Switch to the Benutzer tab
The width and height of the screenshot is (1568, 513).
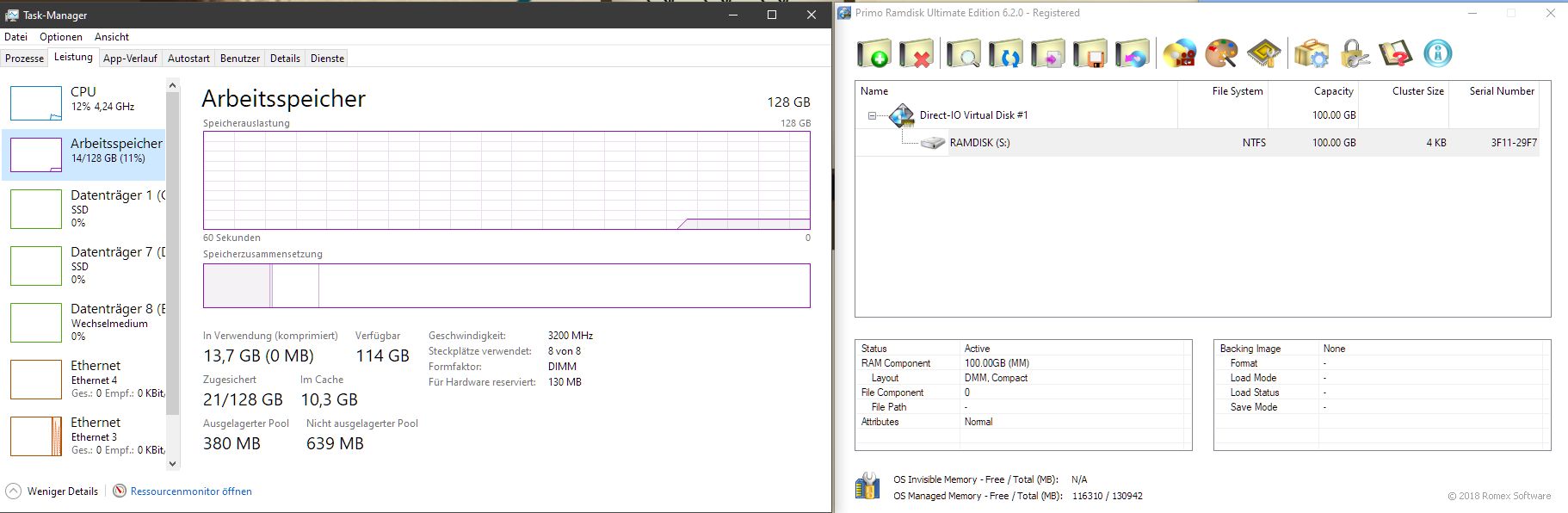click(240, 59)
